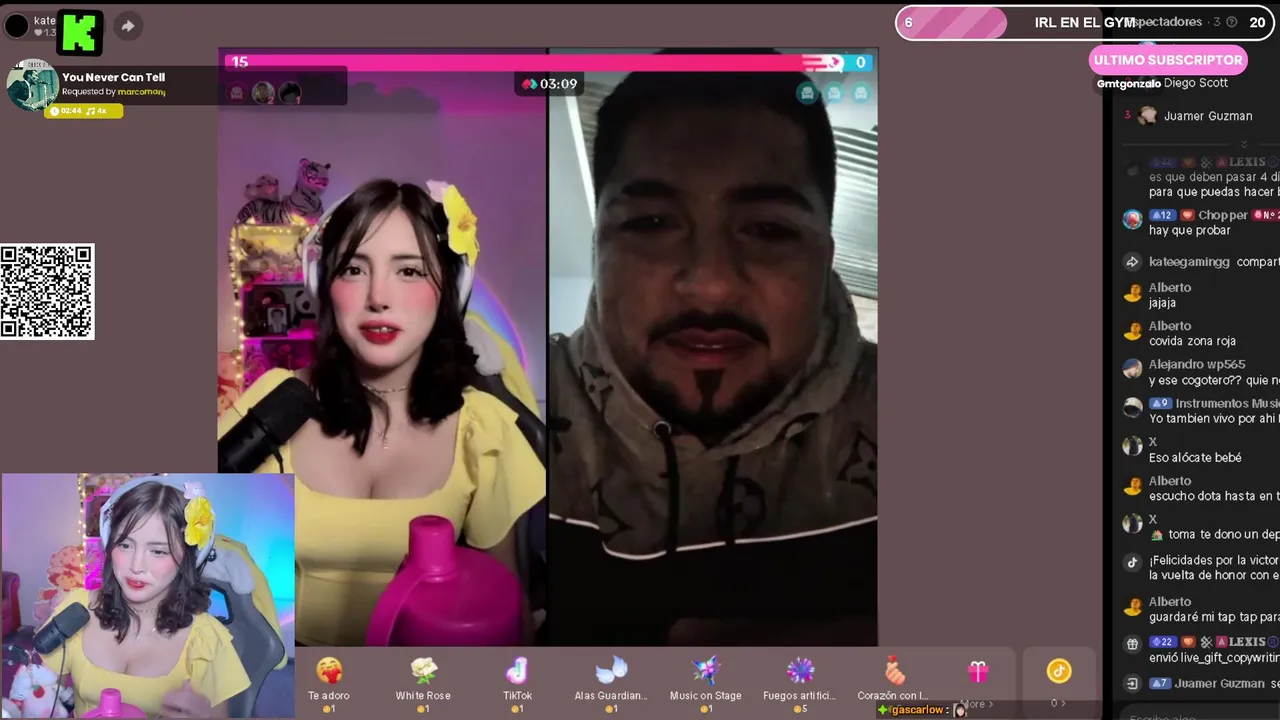The width and height of the screenshot is (1280, 720).
Task: Open Juamer Guzman's viewer avatar
Action: [1148, 116]
